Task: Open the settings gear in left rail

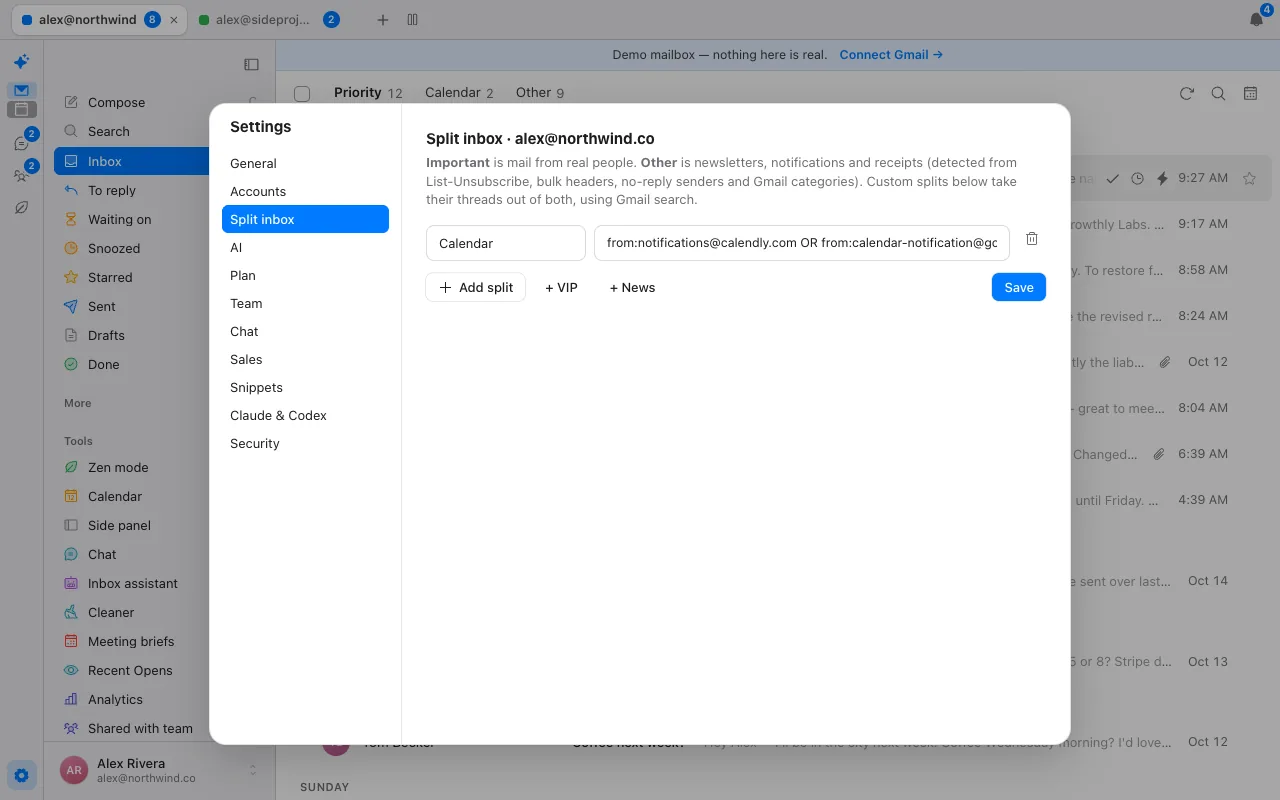Action: click(21, 775)
